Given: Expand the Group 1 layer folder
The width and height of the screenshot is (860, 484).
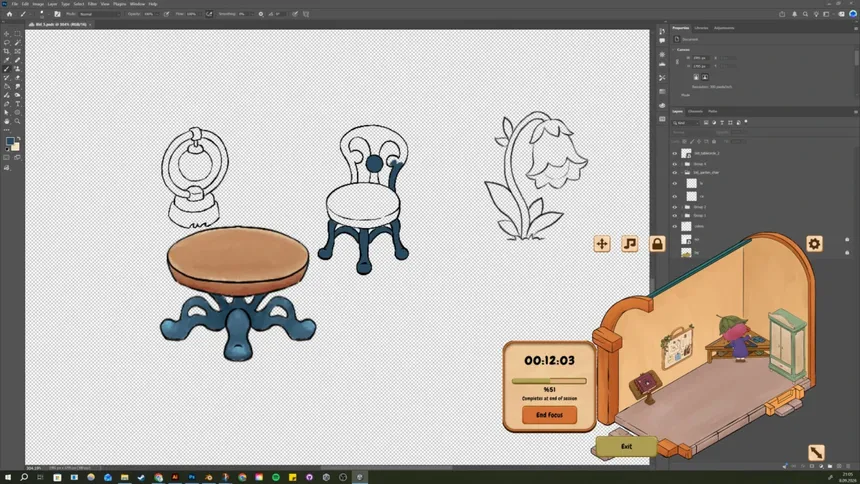Looking at the screenshot, I should 682,216.
